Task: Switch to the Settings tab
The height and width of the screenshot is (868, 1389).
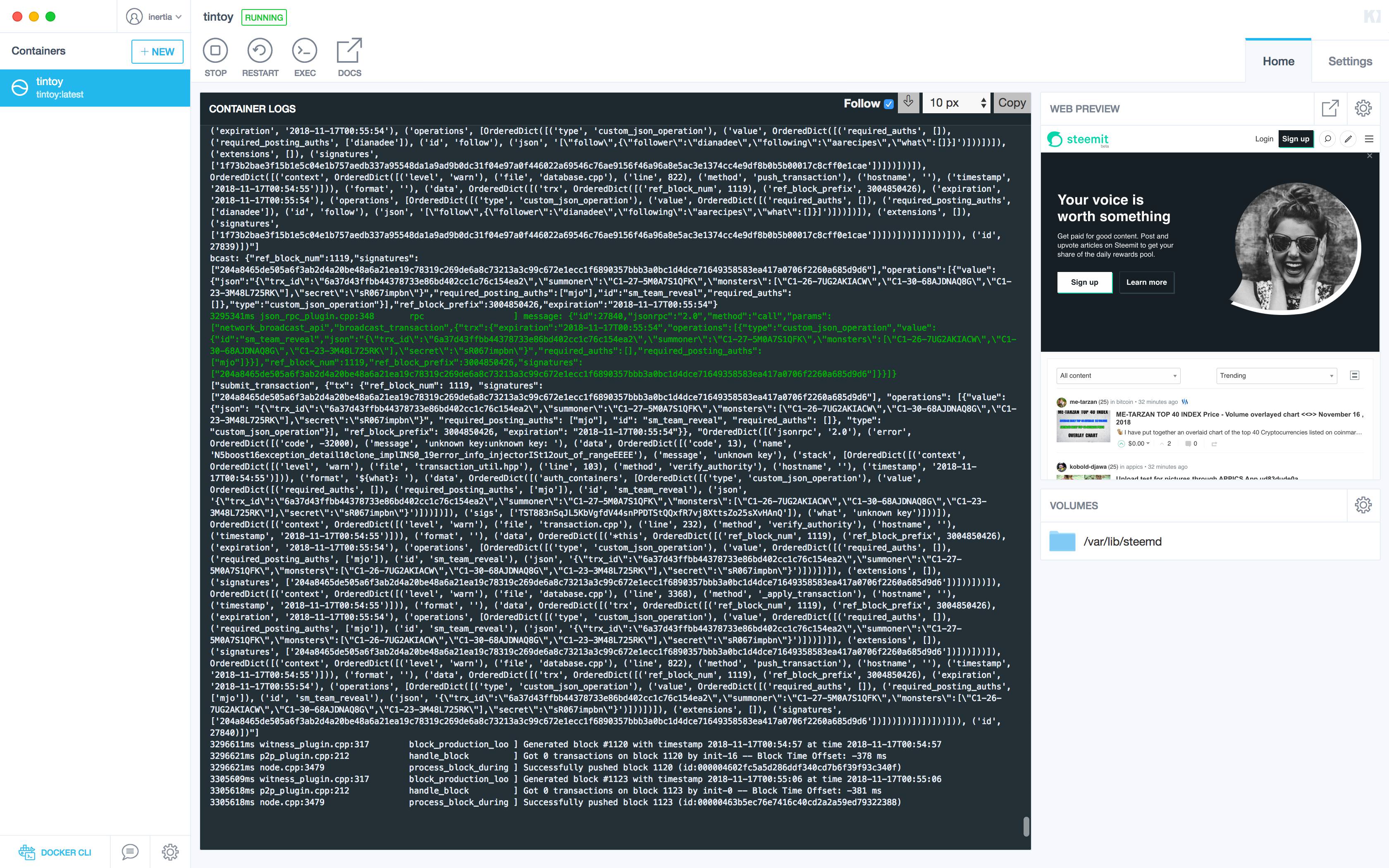Action: [1349, 62]
